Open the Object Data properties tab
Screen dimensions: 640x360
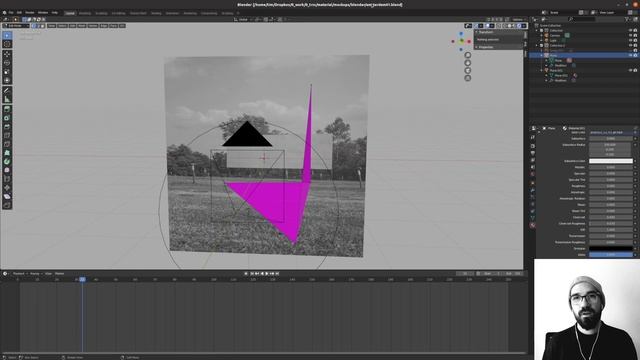[533, 218]
